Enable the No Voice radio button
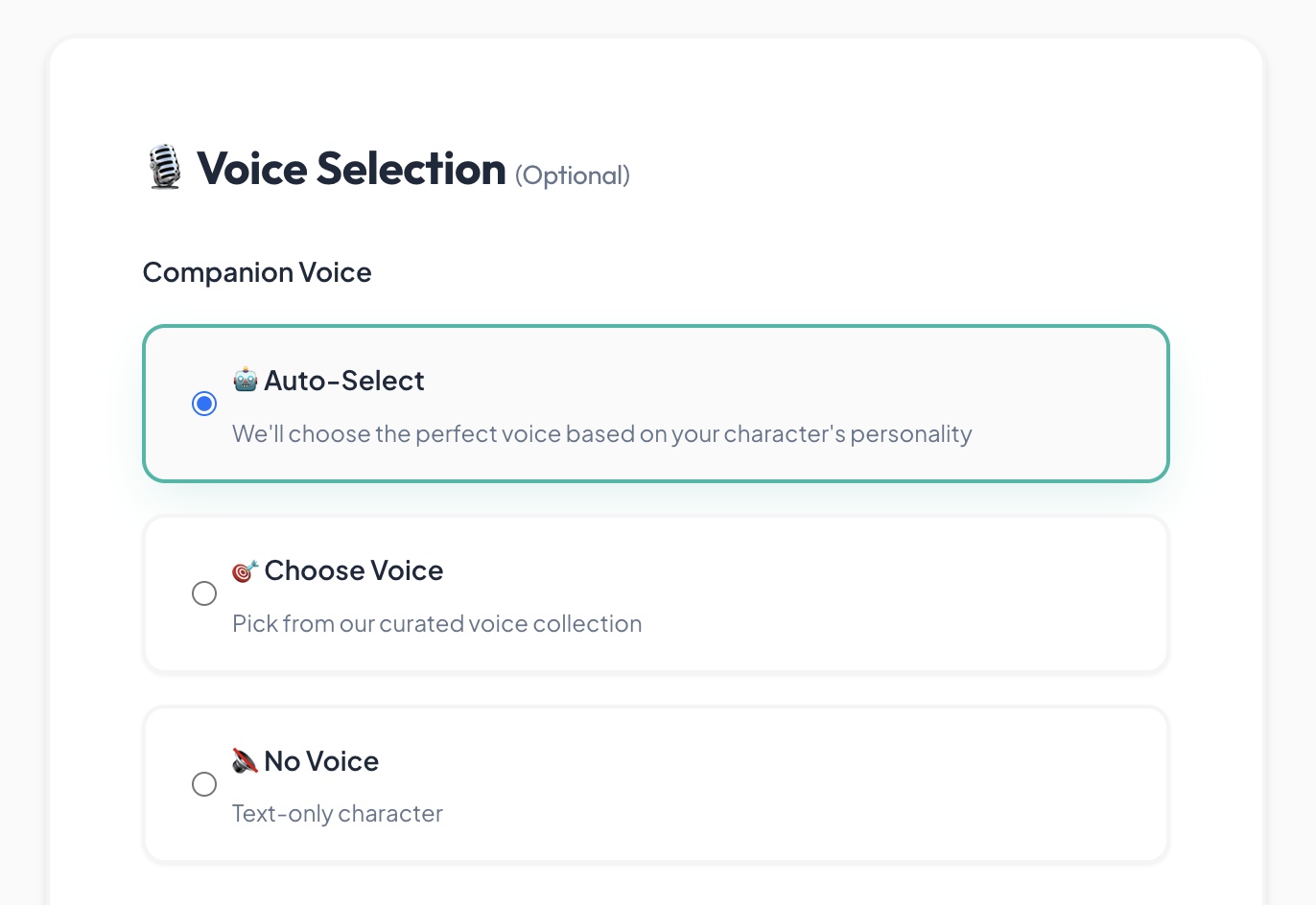The width and height of the screenshot is (1316, 905). (x=204, y=784)
